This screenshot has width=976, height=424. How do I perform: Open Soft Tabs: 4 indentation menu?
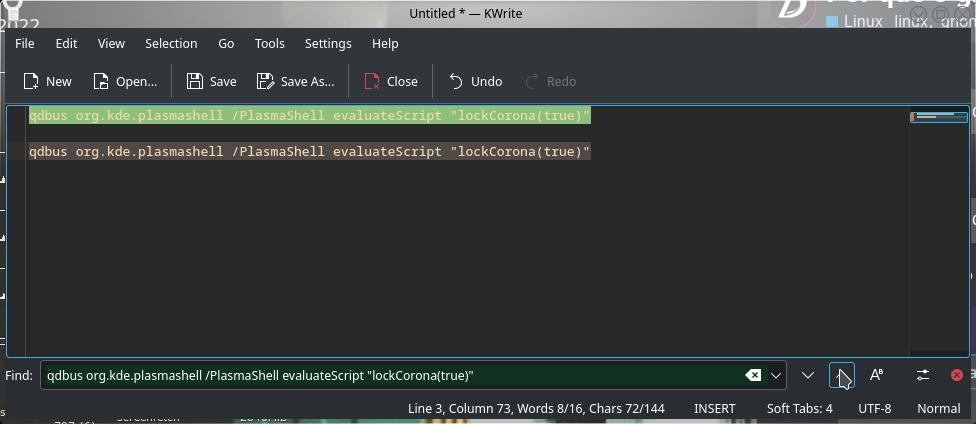[799, 409]
